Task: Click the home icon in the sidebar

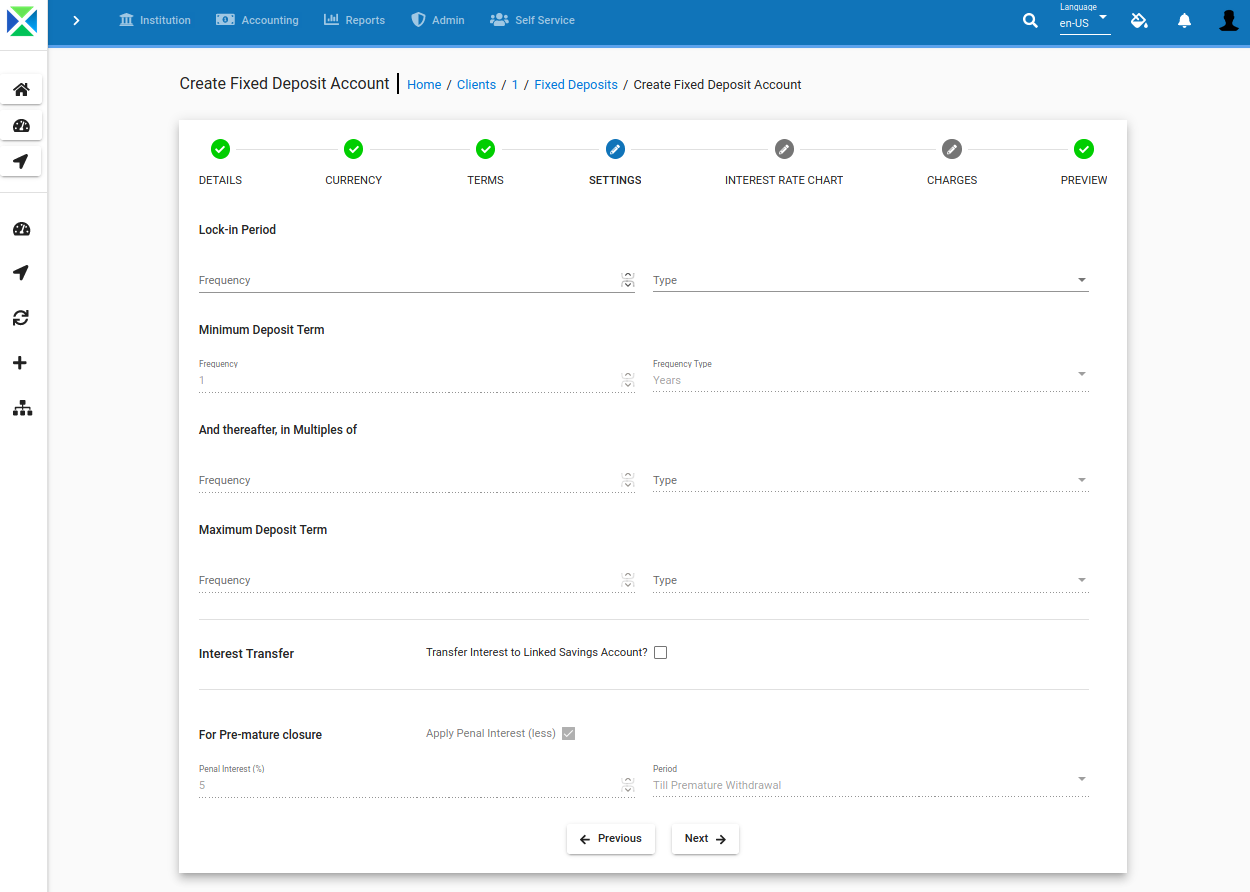Action: 21,89
